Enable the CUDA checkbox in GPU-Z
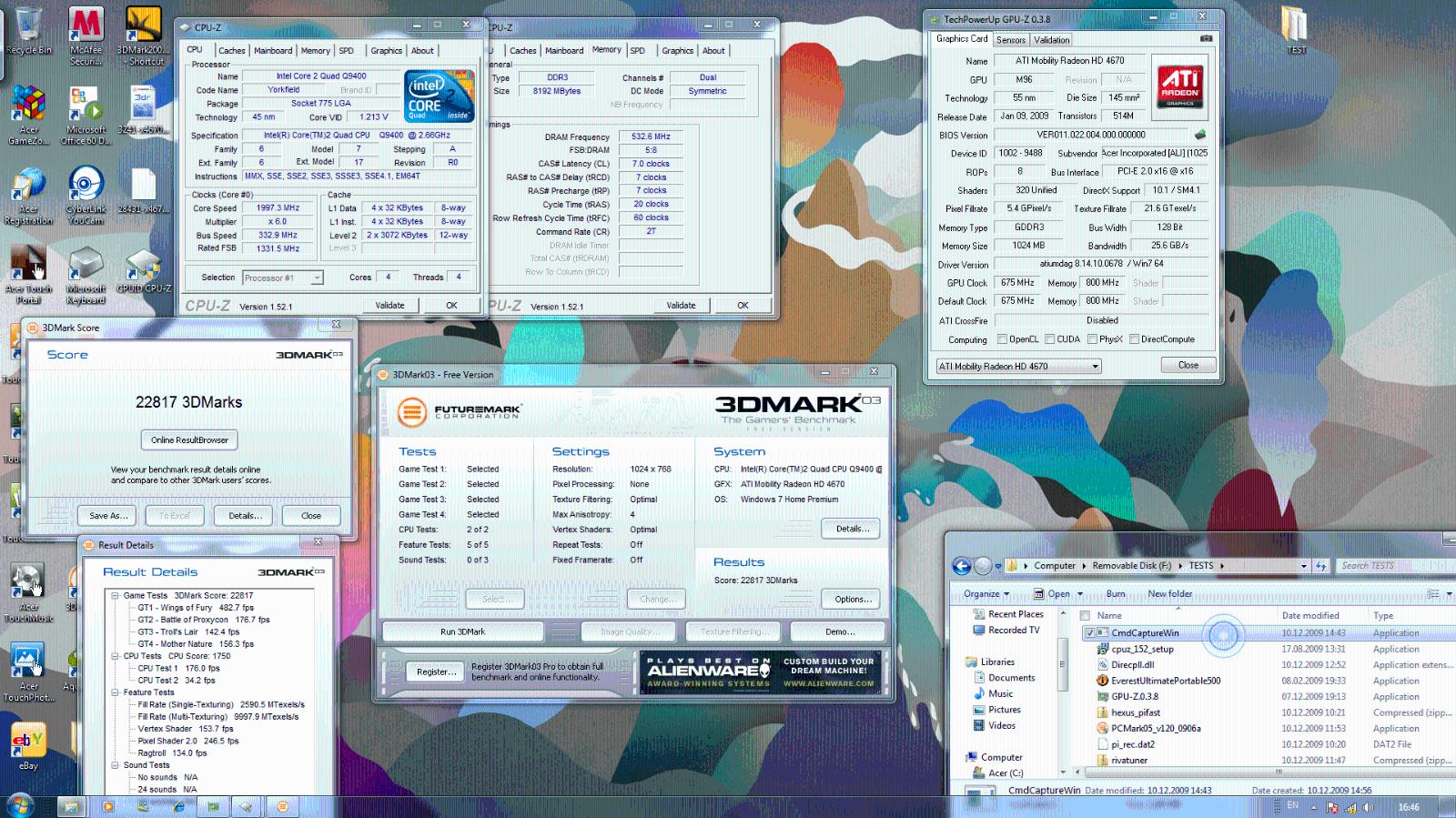 click(x=1049, y=339)
